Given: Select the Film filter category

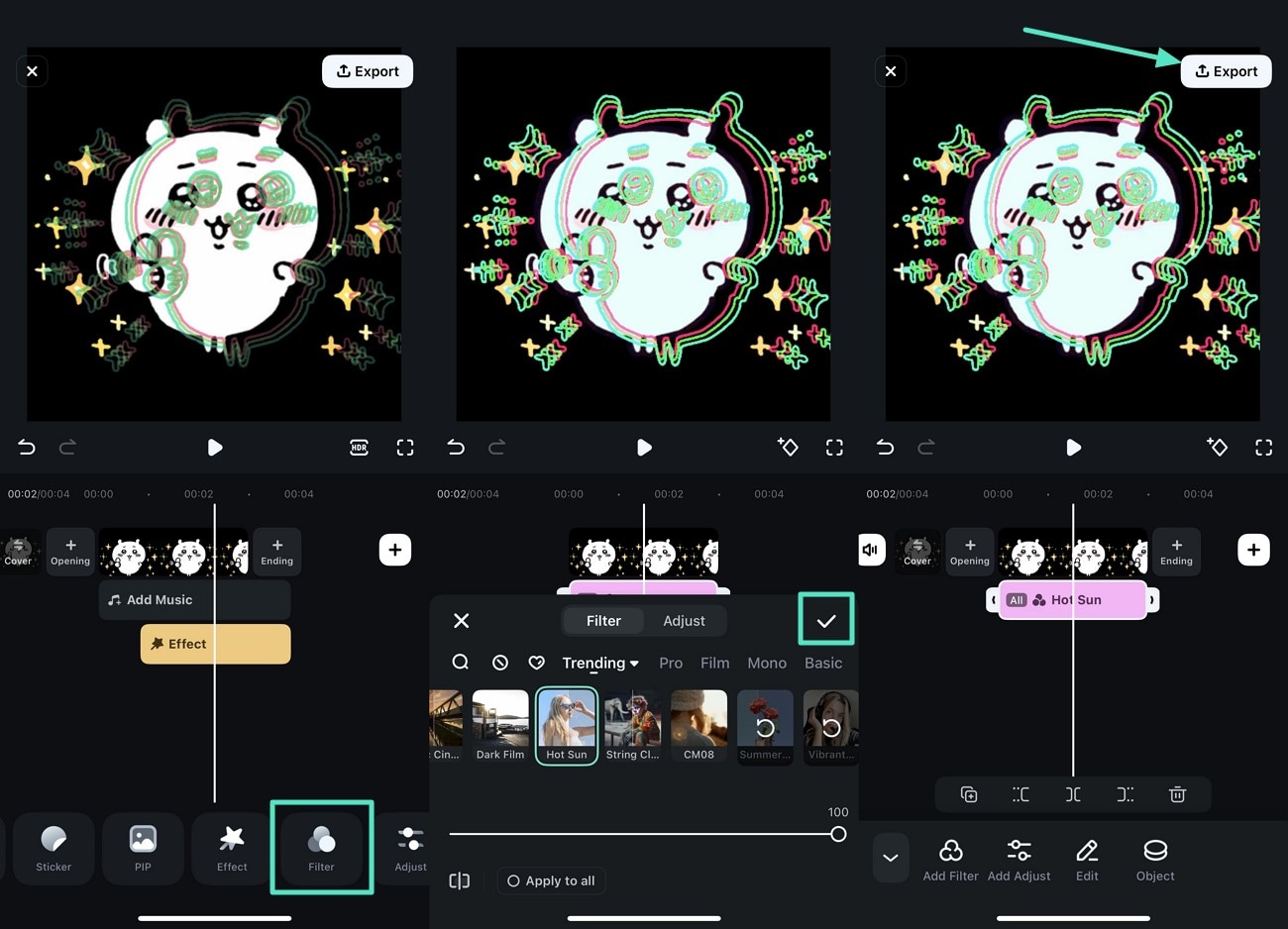Looking at the screenshot, I should 714,663.
